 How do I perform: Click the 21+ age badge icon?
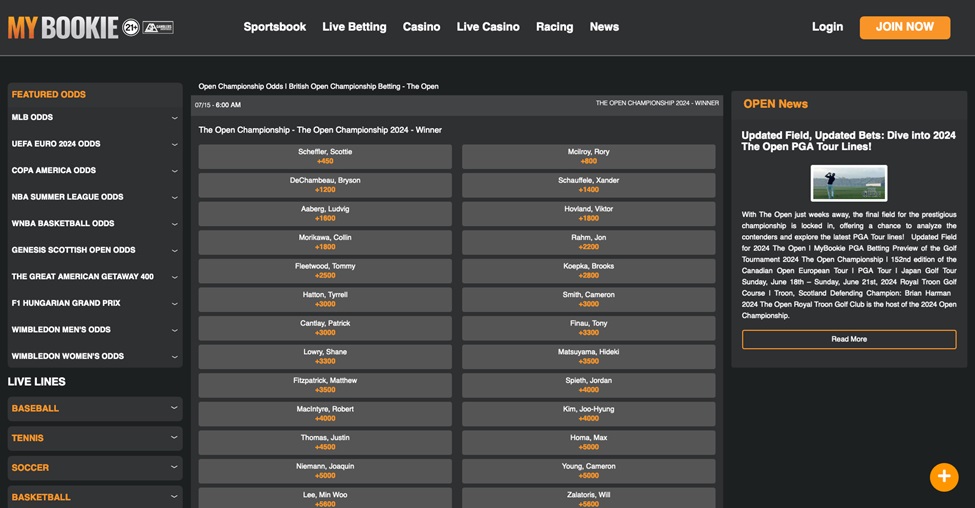tap(131, 28)
